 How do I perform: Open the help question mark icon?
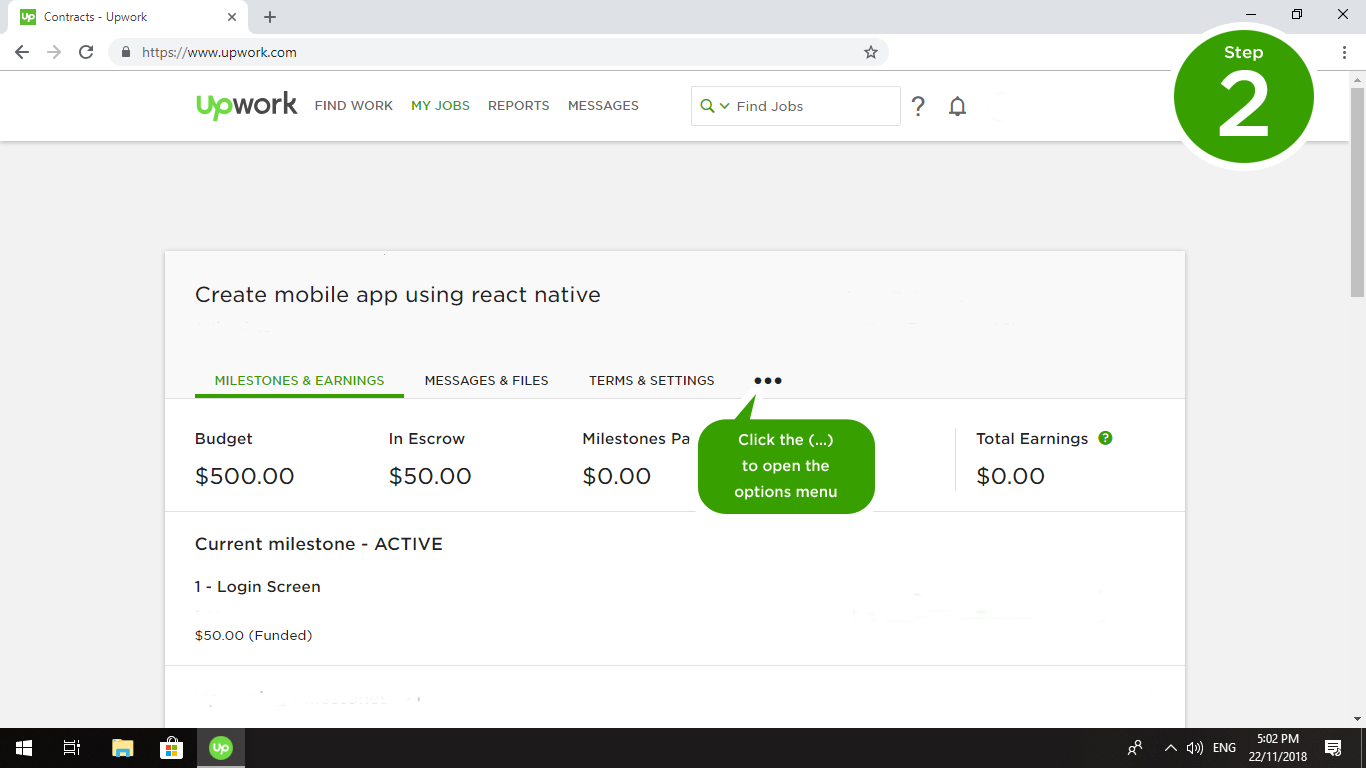[918, 106]
